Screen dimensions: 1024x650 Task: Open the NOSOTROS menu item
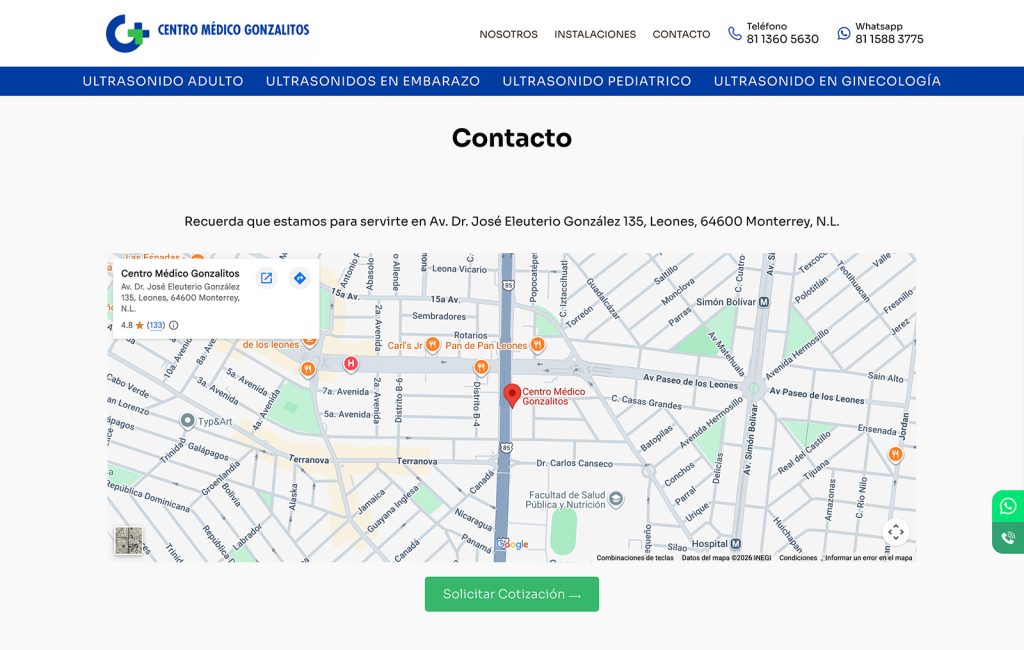(x=509, y=34)
